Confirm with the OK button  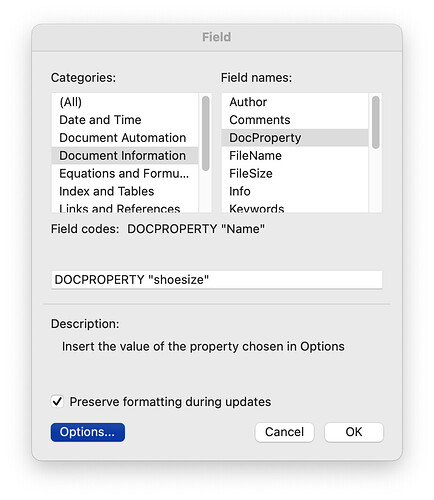[x=354, y=432]
